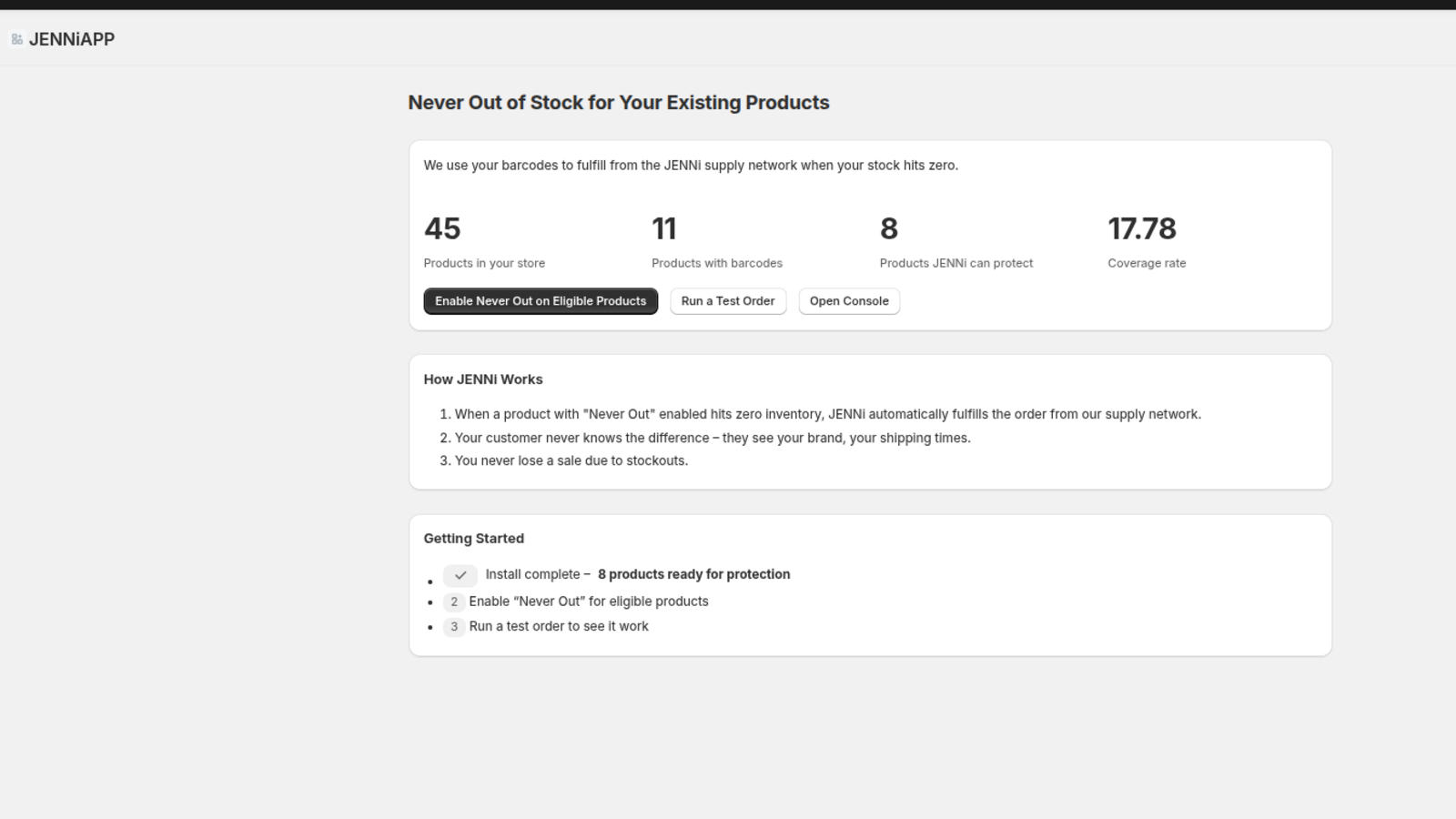The height and width of the screenshot is (819, 1456).
Task: Click "8 products ready for protection" text
Action: point(694,574)
